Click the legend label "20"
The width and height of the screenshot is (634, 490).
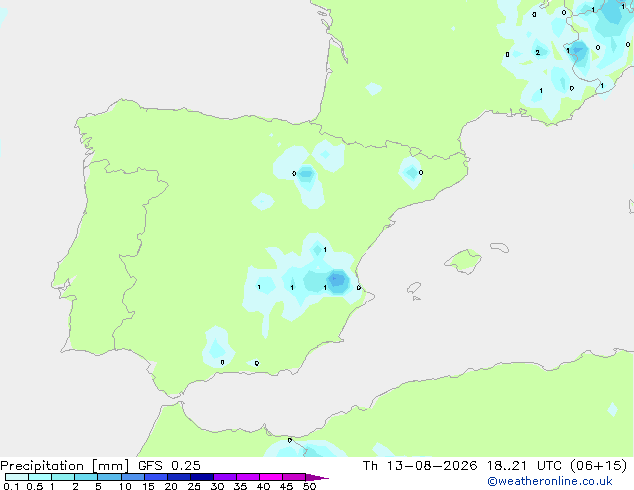tap(171, 486)
